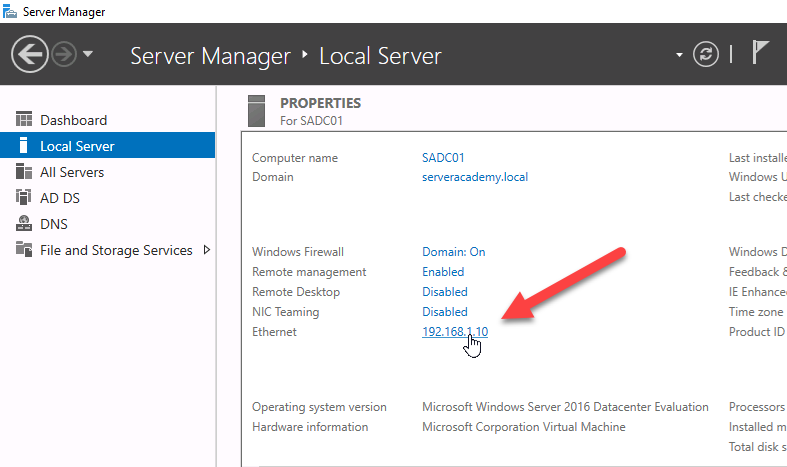Click the Processors label
The width and height of the screenshot is (787, 467).
756,407
